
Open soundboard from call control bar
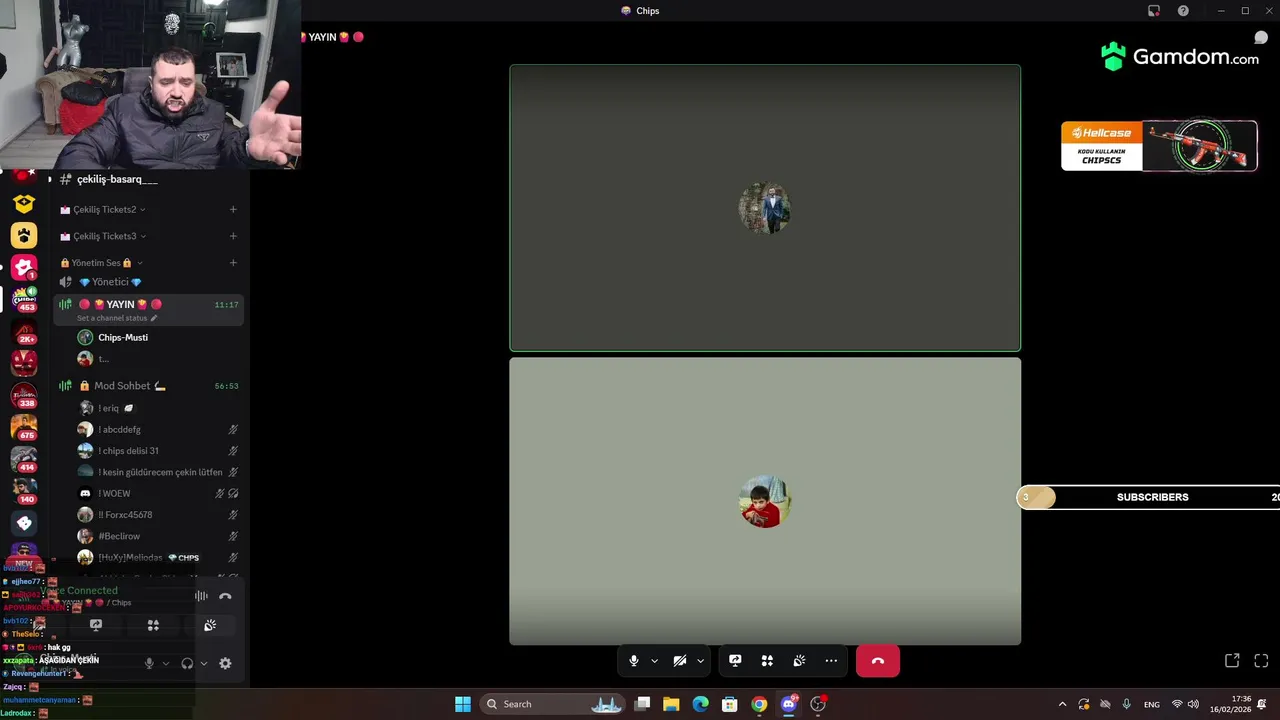(799, 661)
